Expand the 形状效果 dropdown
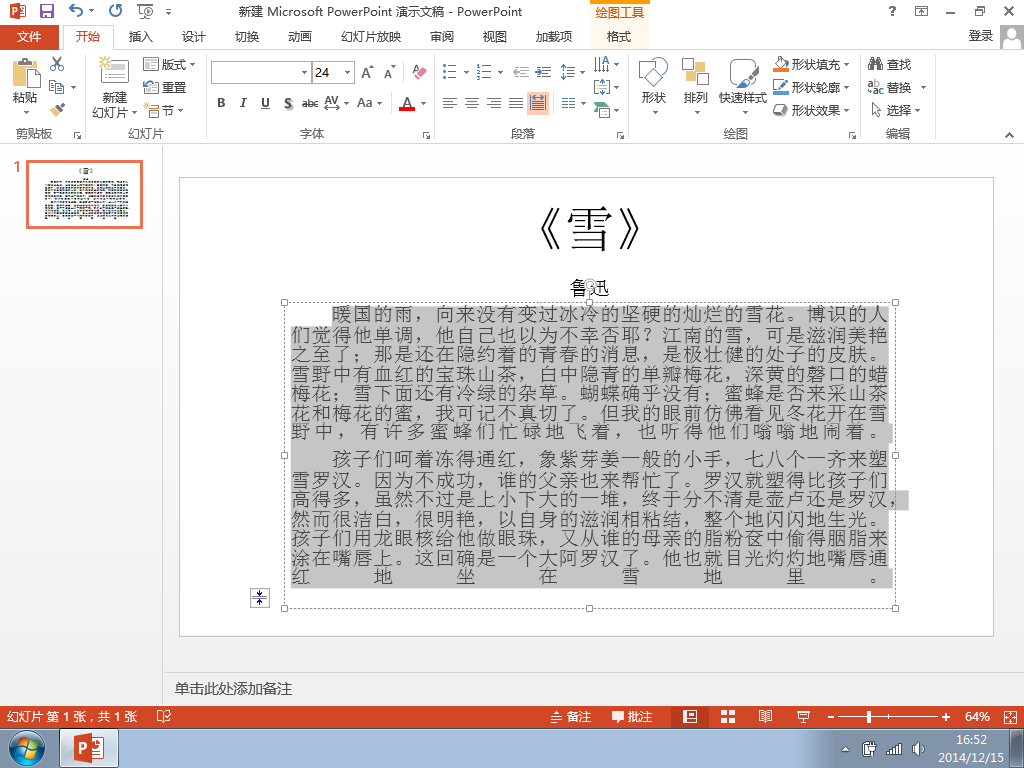The height and width of the screenshot is (768, 1024). point(811,110)
